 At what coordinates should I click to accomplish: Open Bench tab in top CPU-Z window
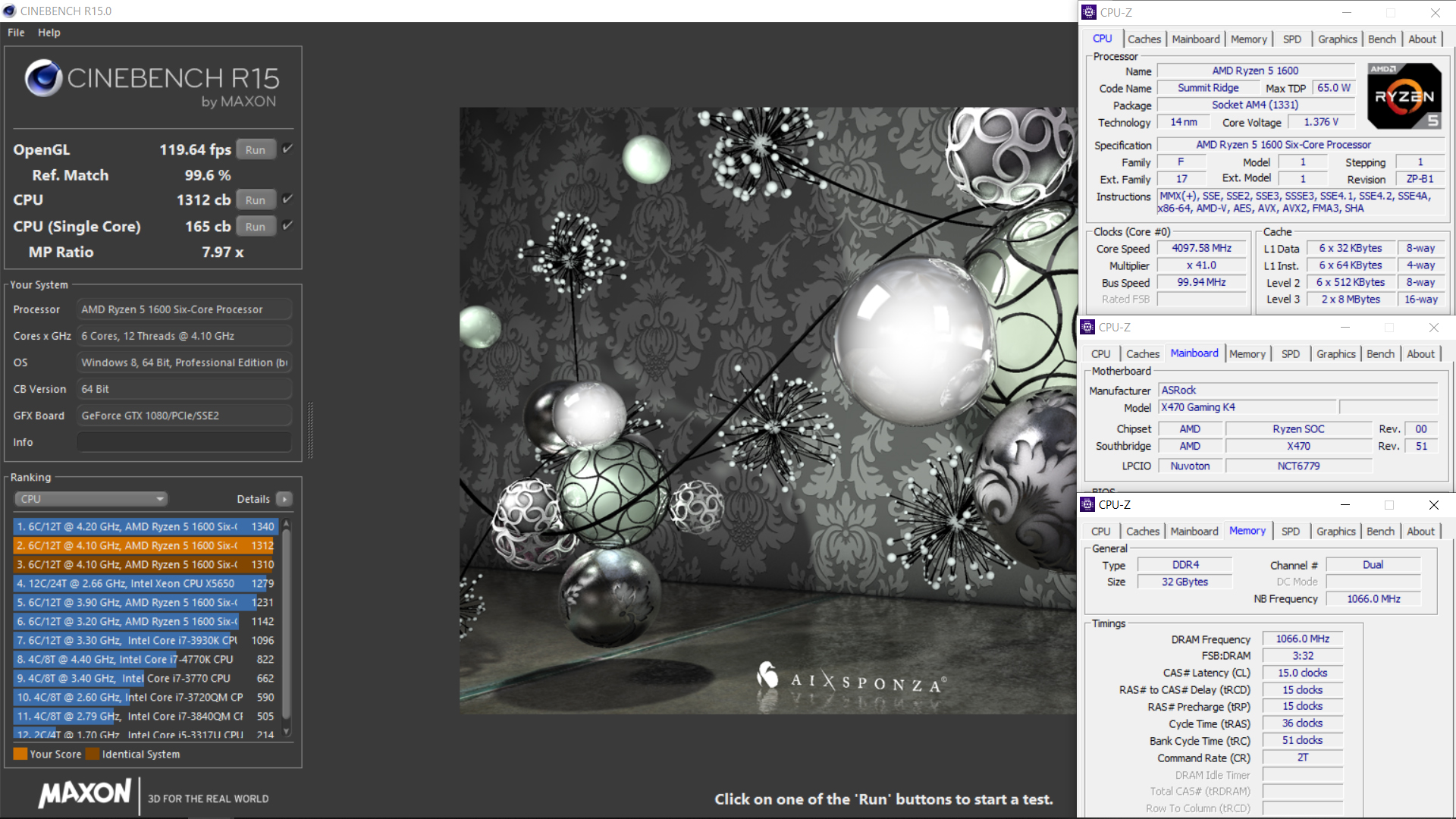coord(1382,39)
